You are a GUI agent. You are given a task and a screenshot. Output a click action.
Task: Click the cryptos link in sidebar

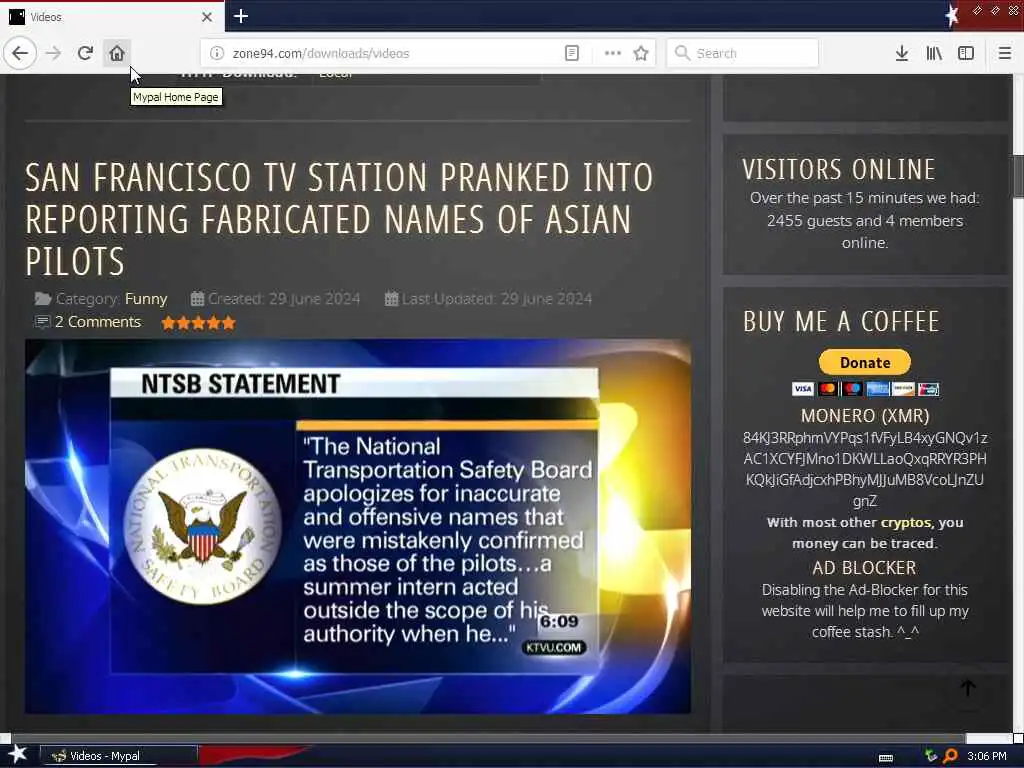(x=906, y=522)
